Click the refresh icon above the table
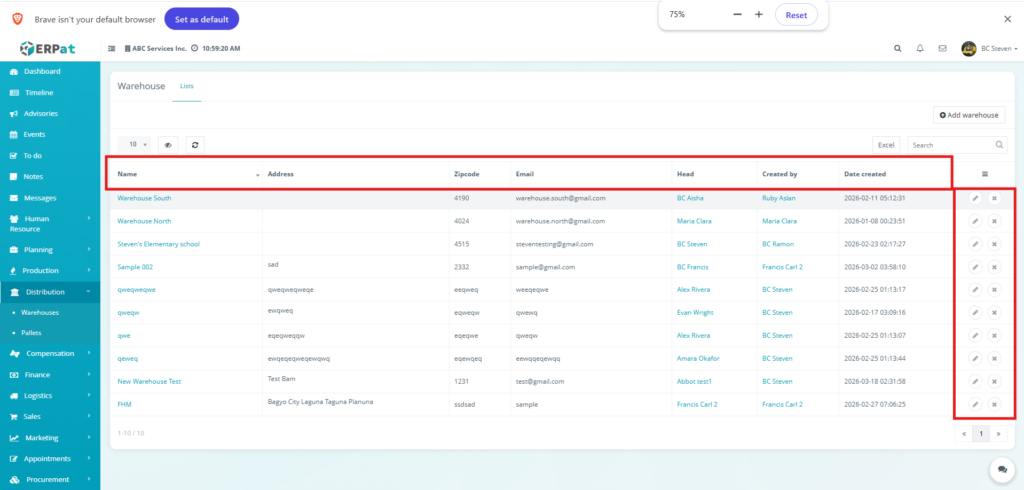1024x490 pixels. (x=194, y=145)
